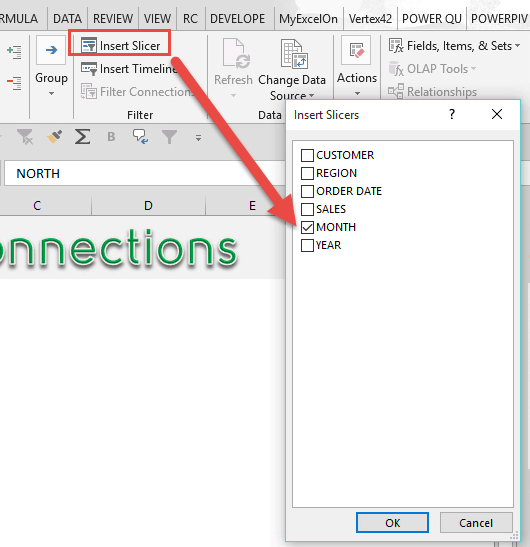The height and width of the screenshot is (547, 530).
Task: Click the comment bubble icon in toolbar
Action: pos(140,137)
